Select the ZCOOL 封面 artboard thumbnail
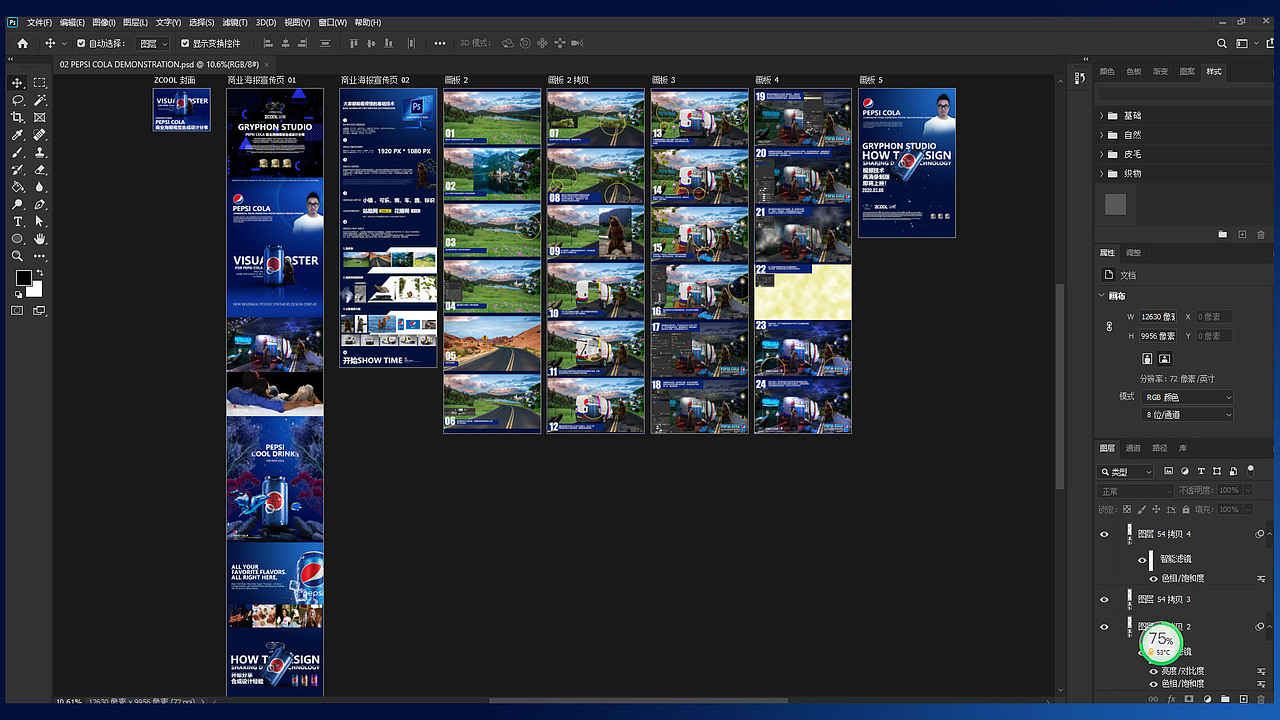 click(182, 110)
